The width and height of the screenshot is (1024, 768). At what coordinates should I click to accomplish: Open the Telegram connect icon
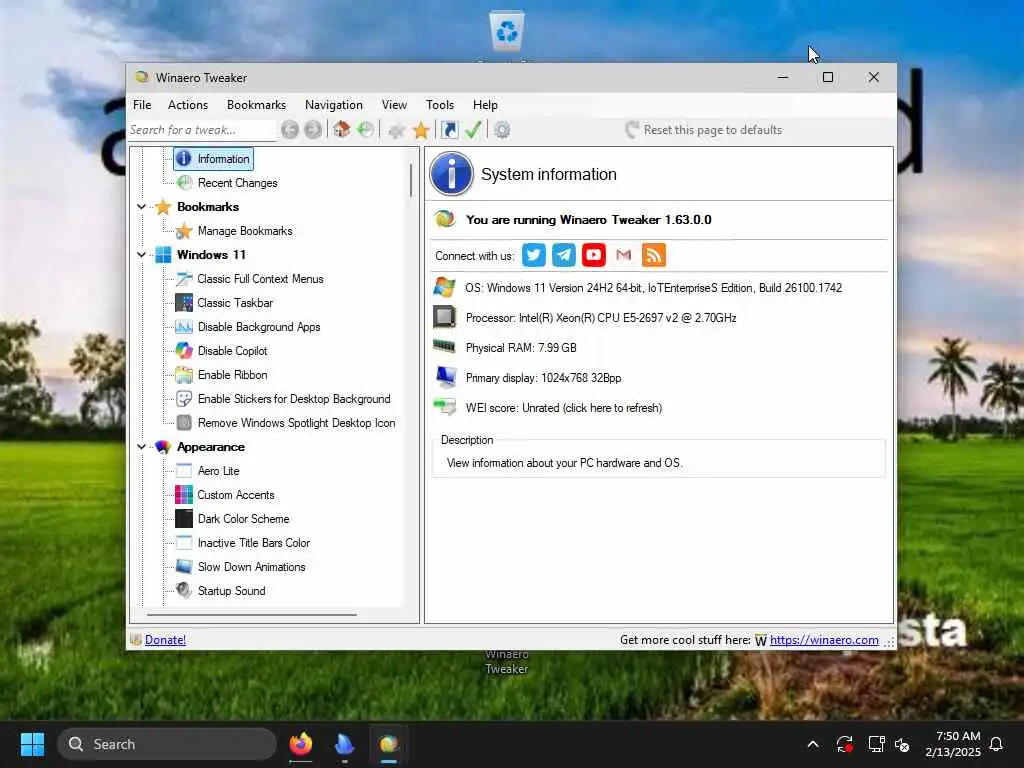tap(564, 255)
